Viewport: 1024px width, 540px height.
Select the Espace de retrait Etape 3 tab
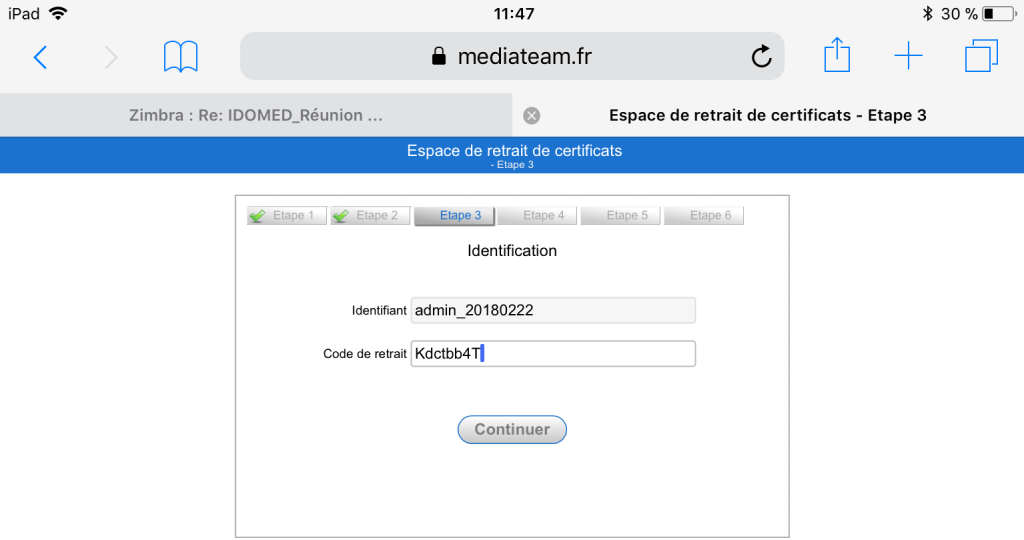768,115
